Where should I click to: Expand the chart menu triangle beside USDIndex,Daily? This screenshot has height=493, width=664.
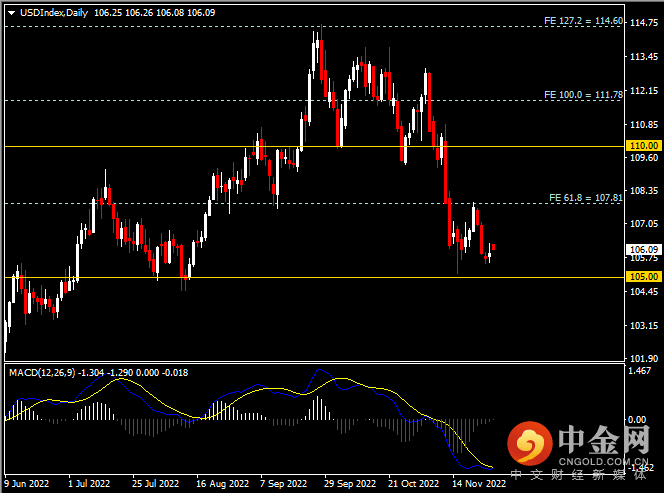[x=10, y=10]
